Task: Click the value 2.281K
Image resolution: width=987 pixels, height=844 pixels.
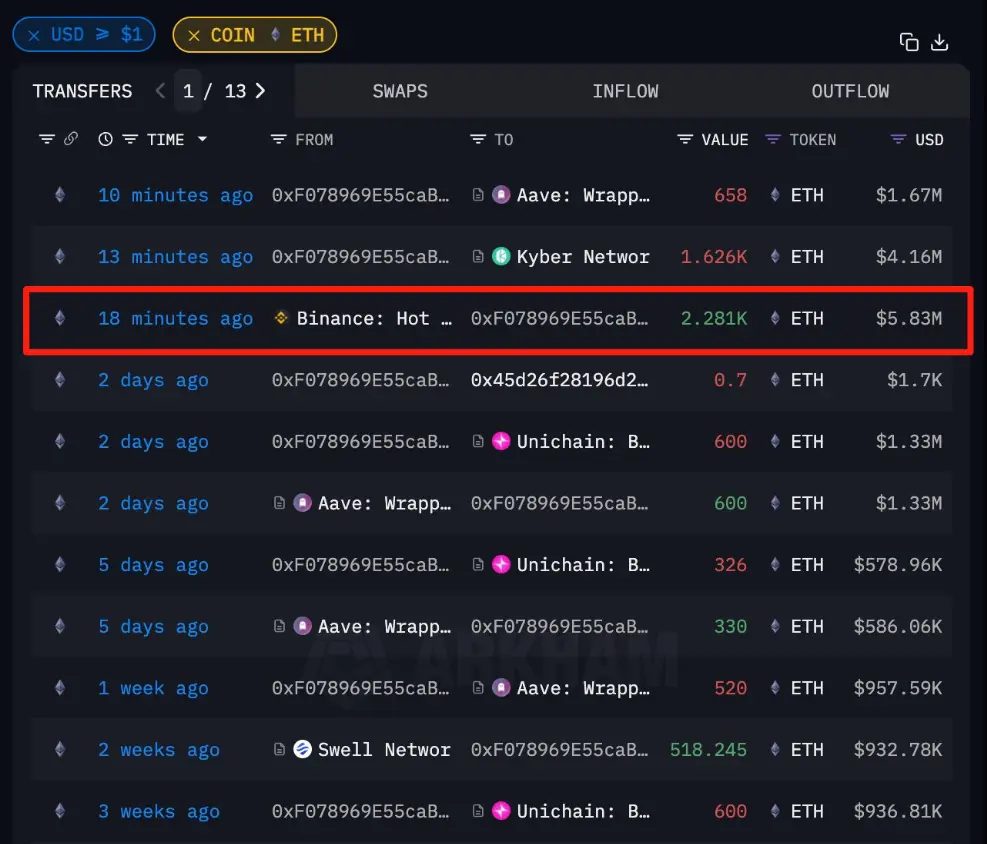Action: click(714, 318)
